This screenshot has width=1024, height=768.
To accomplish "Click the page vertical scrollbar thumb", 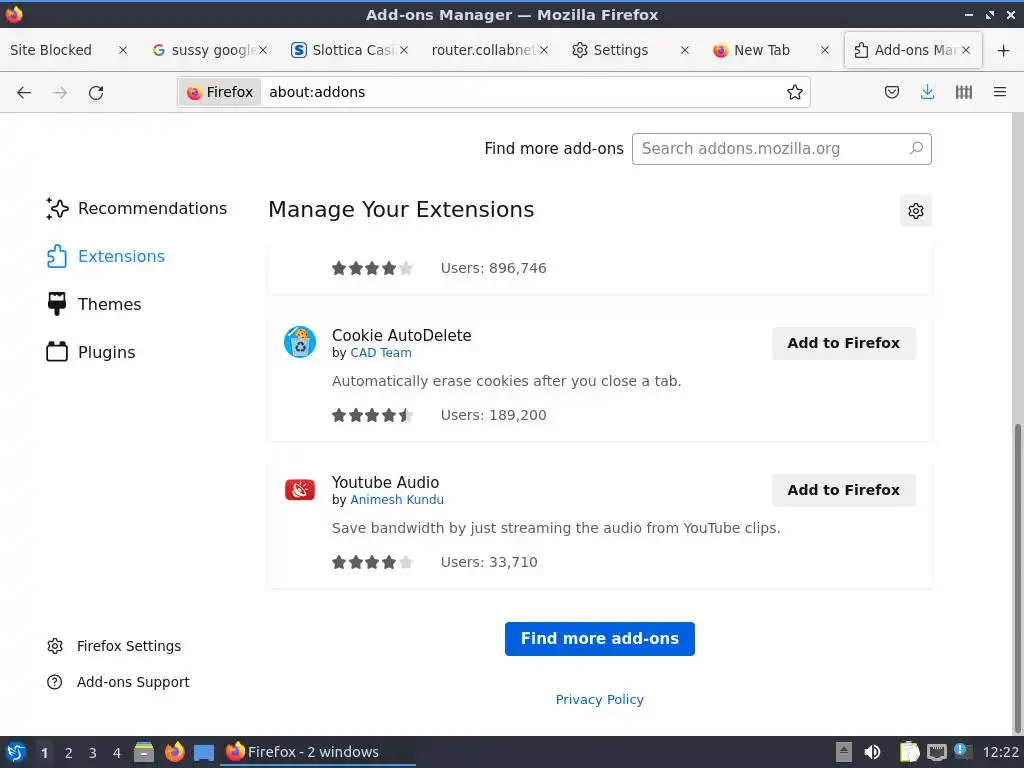I will point(1017,578).
